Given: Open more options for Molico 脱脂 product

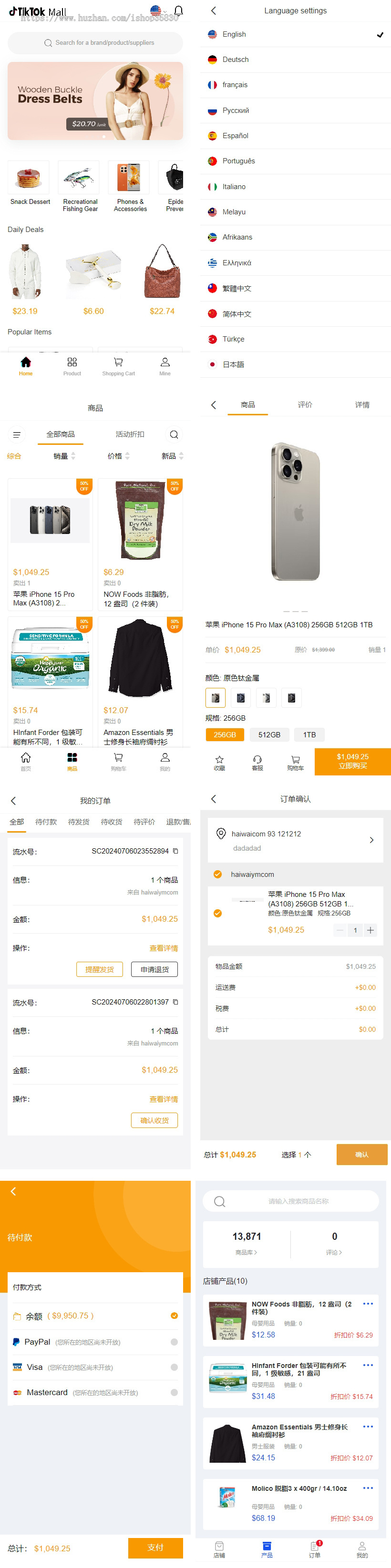Looking at the screenshot, I should pos(368,1488).
